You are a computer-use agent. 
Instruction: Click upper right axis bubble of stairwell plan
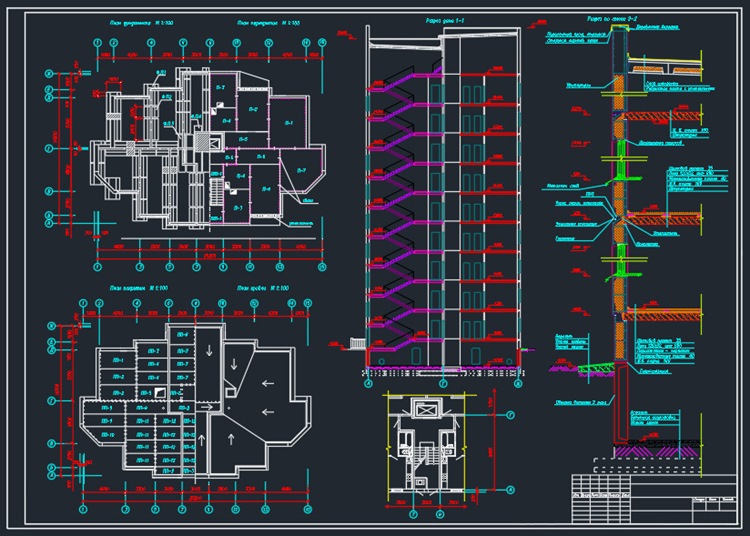tap(510, 415)
